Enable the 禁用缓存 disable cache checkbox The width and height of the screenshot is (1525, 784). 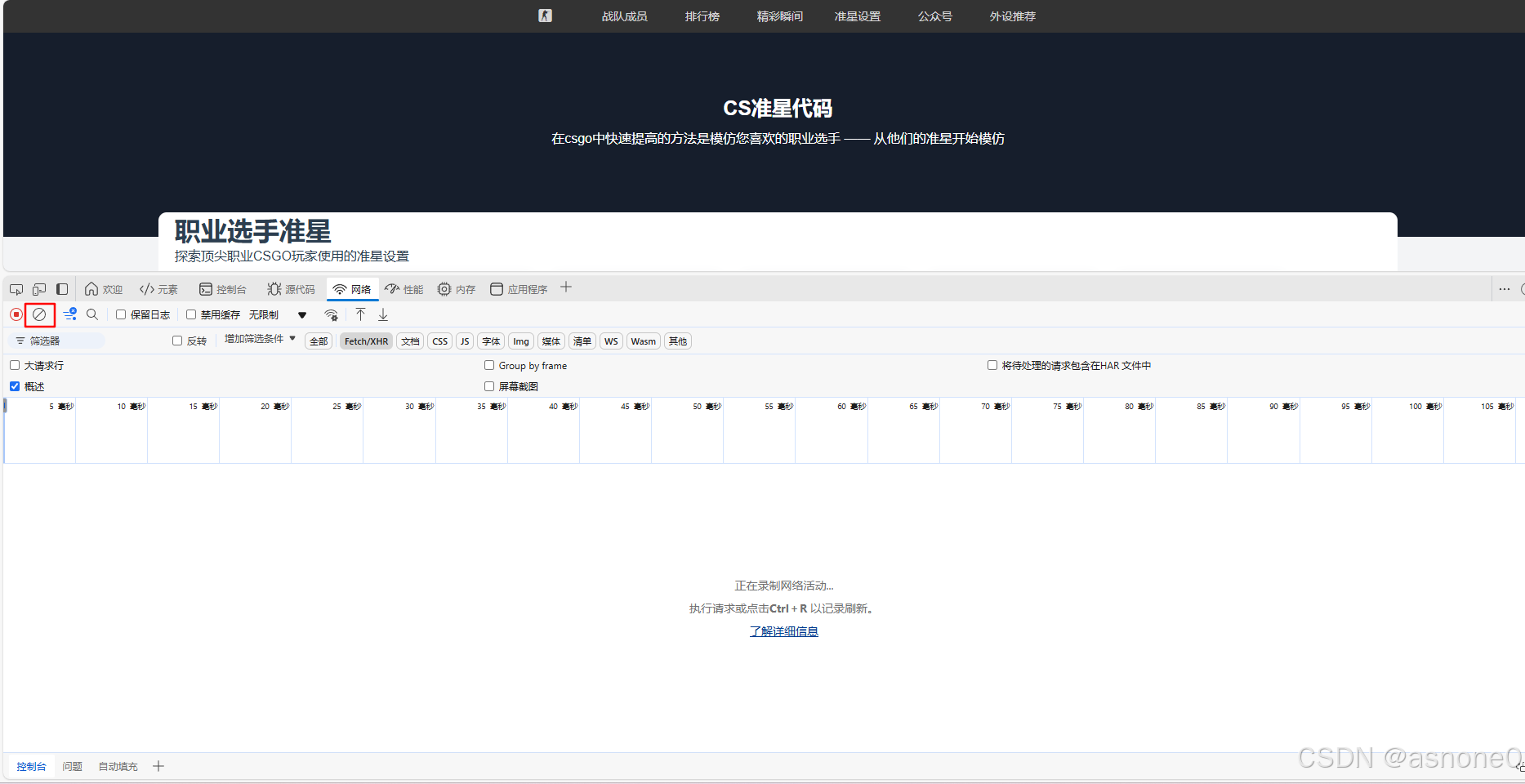click(x=191, y=314)
